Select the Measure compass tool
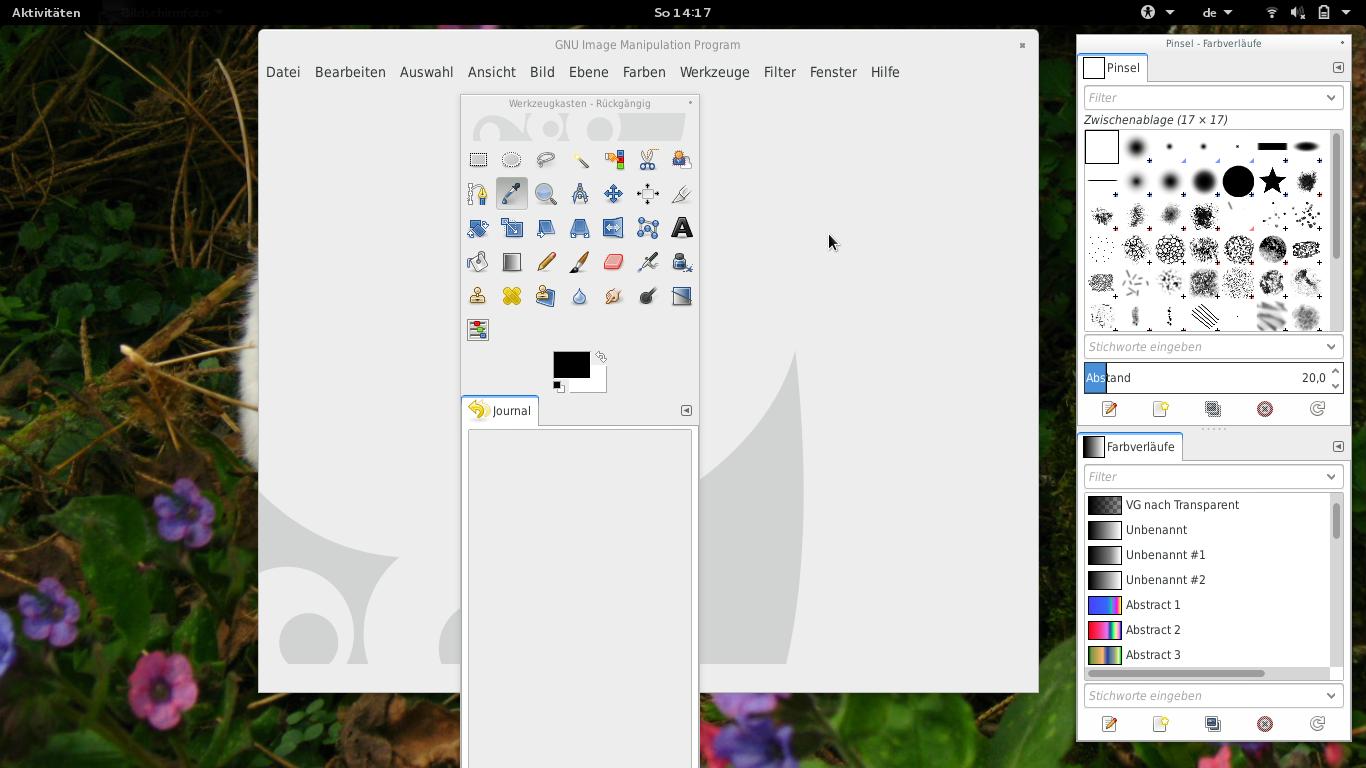The image size is (1366, 768). pos(580,194)
